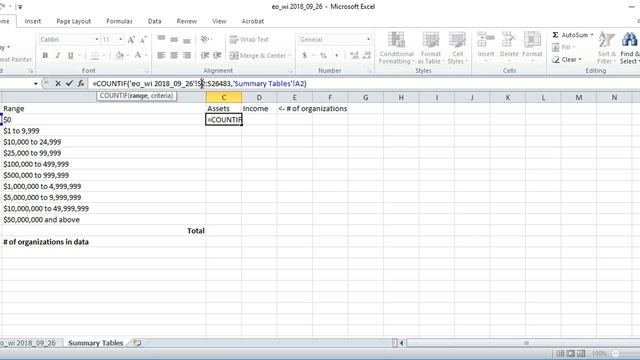Toggle Underline formatting
The width and height of the screenshot is (640, 360).
pos(71,56)
